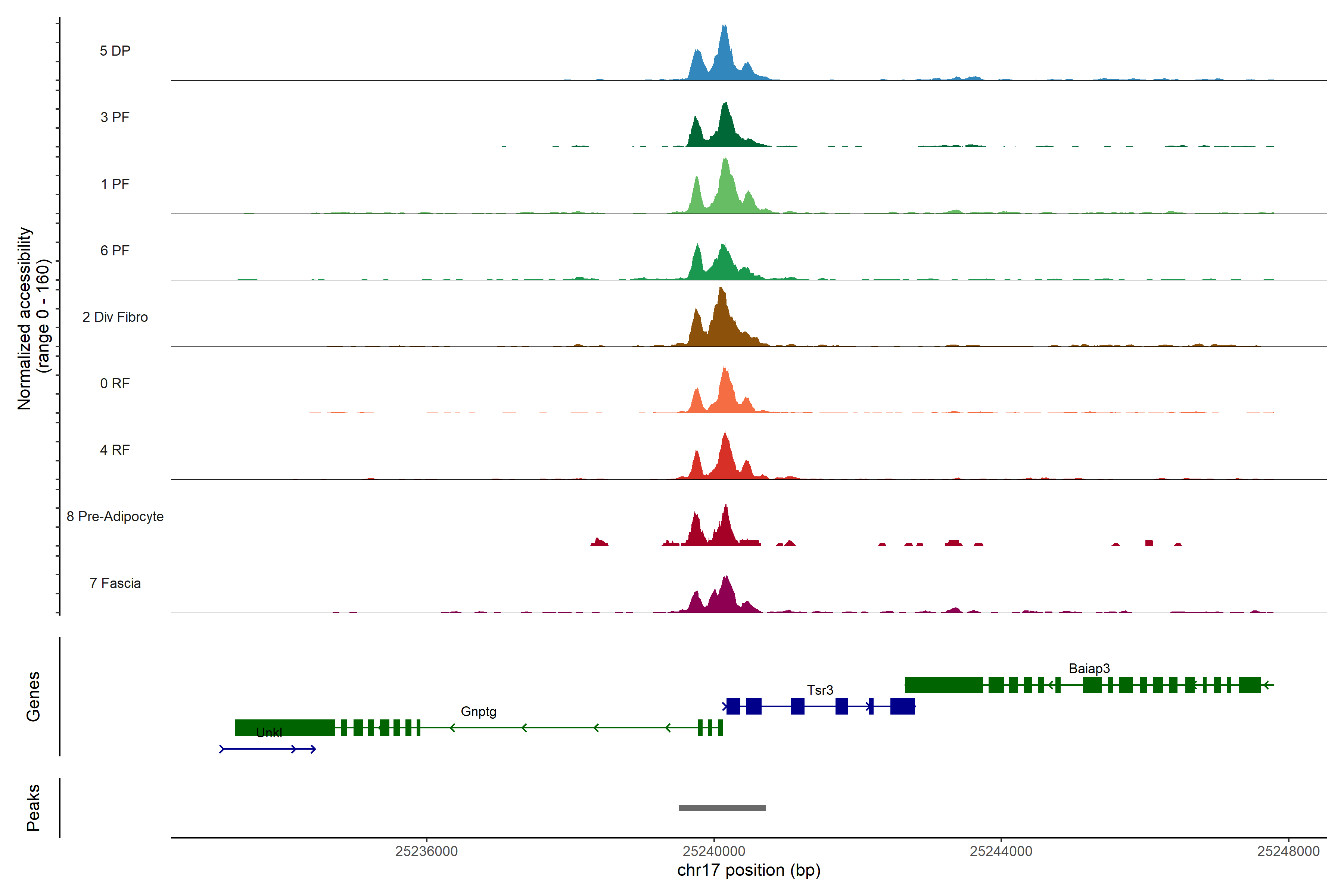Click the 7 Fascia track label
The width and height of the screenshot is (1344, 896).
(115, 584)
